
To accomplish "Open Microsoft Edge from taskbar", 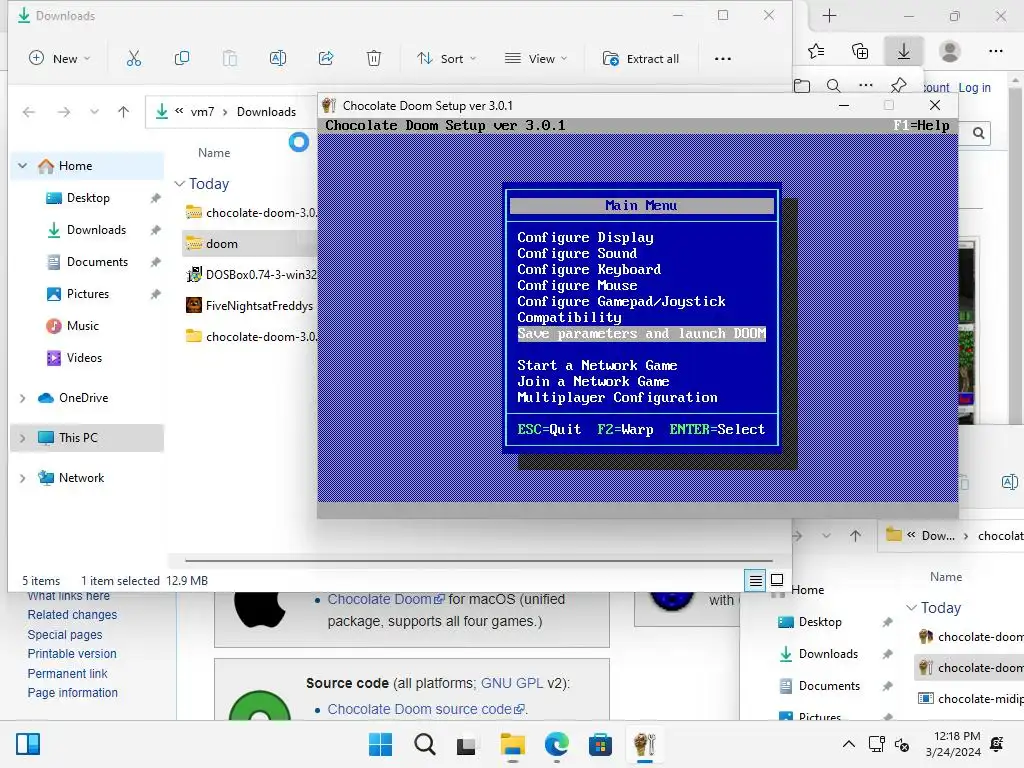I will pos(556,744).
